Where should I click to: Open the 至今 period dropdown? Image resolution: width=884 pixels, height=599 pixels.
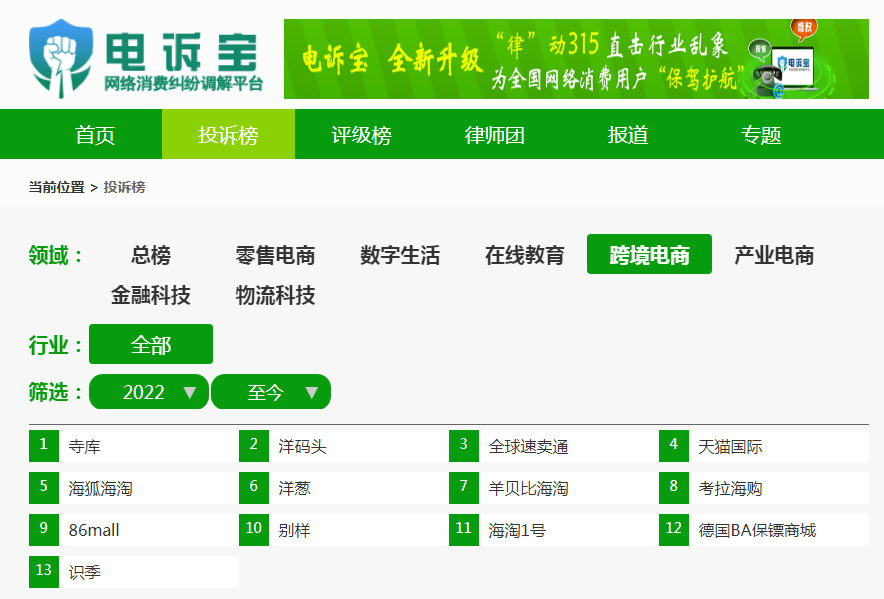click(x=271, y=391)
